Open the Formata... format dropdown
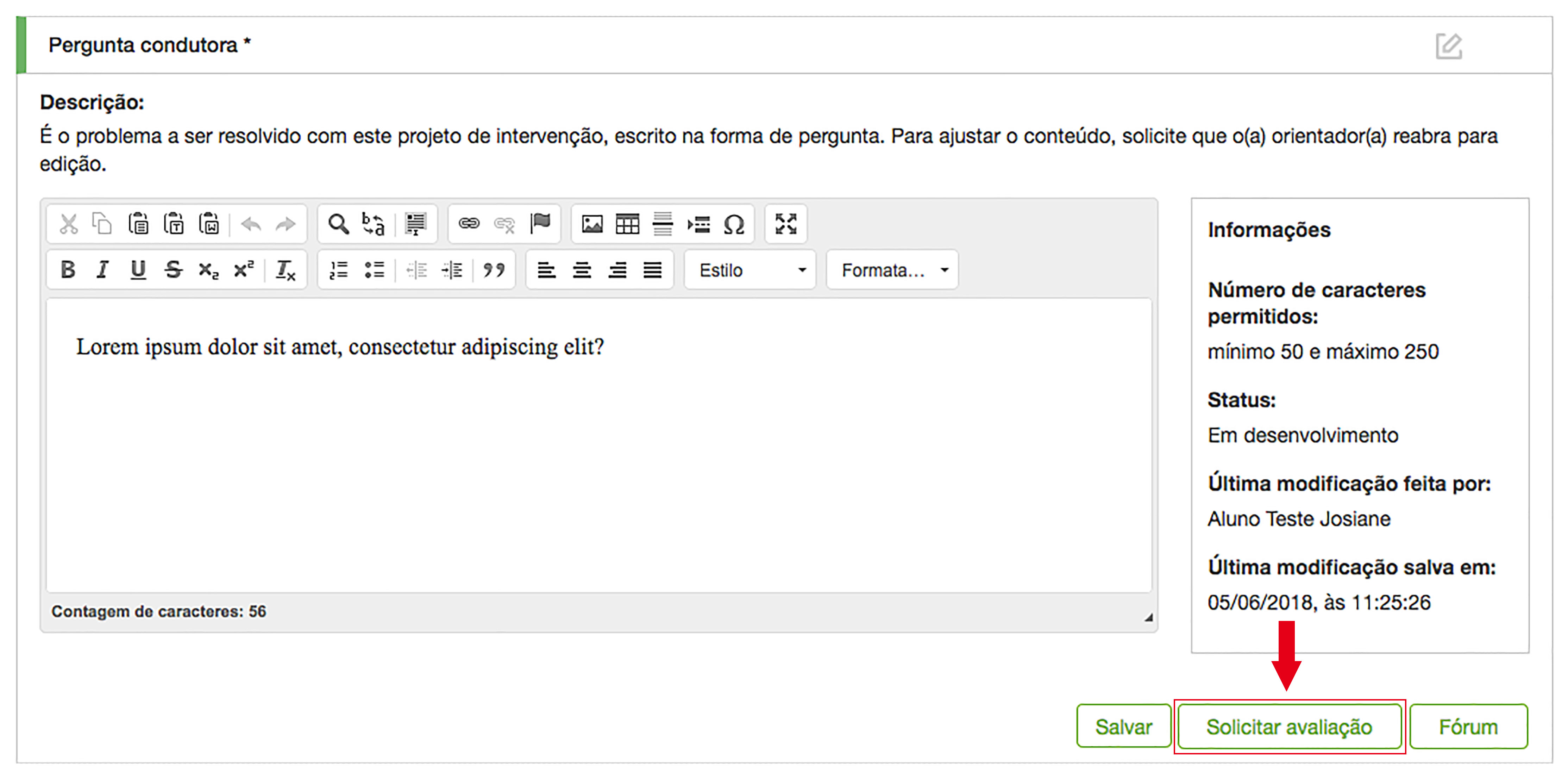Screen dimensions: 1568x778 (892, 270)
